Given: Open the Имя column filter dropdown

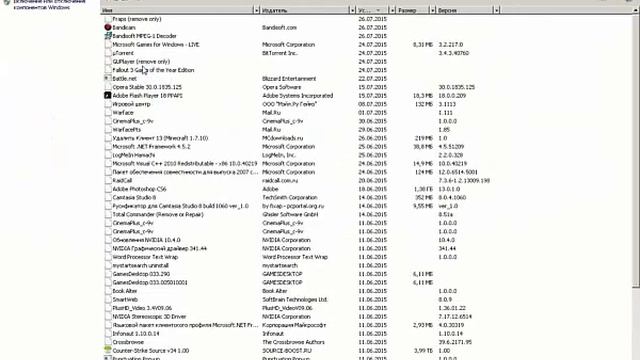Looking at the screenshot, I should click(256, 10).
